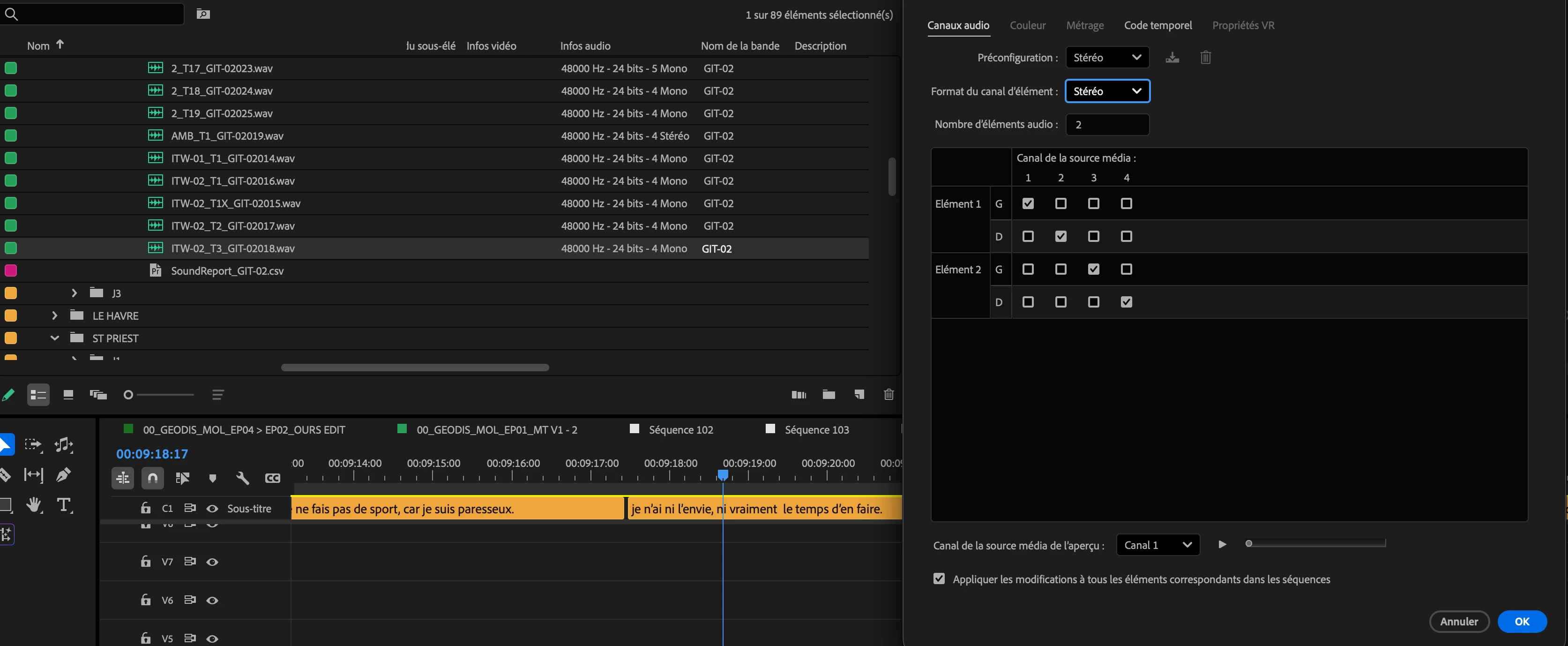Open timeline display settings wrench
The image size is (1568, 646).
click(x=242, y=478)
